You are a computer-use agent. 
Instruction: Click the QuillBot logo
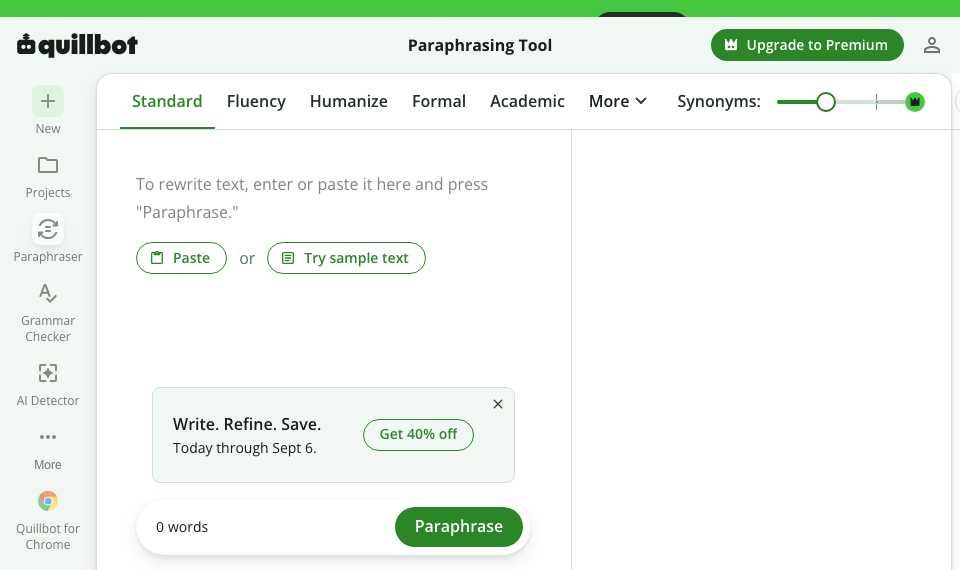coord(77,45)
